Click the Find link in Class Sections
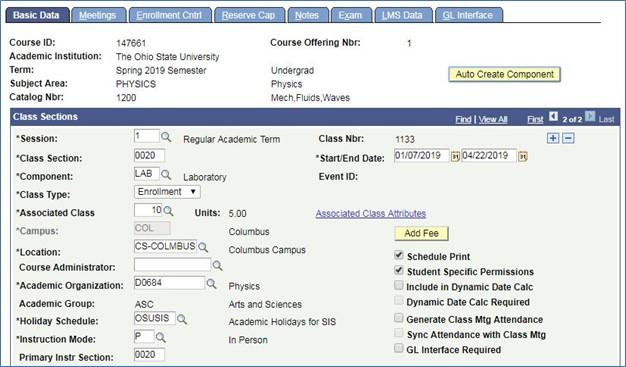Screen dimensions: 626x367 point(463,119)
